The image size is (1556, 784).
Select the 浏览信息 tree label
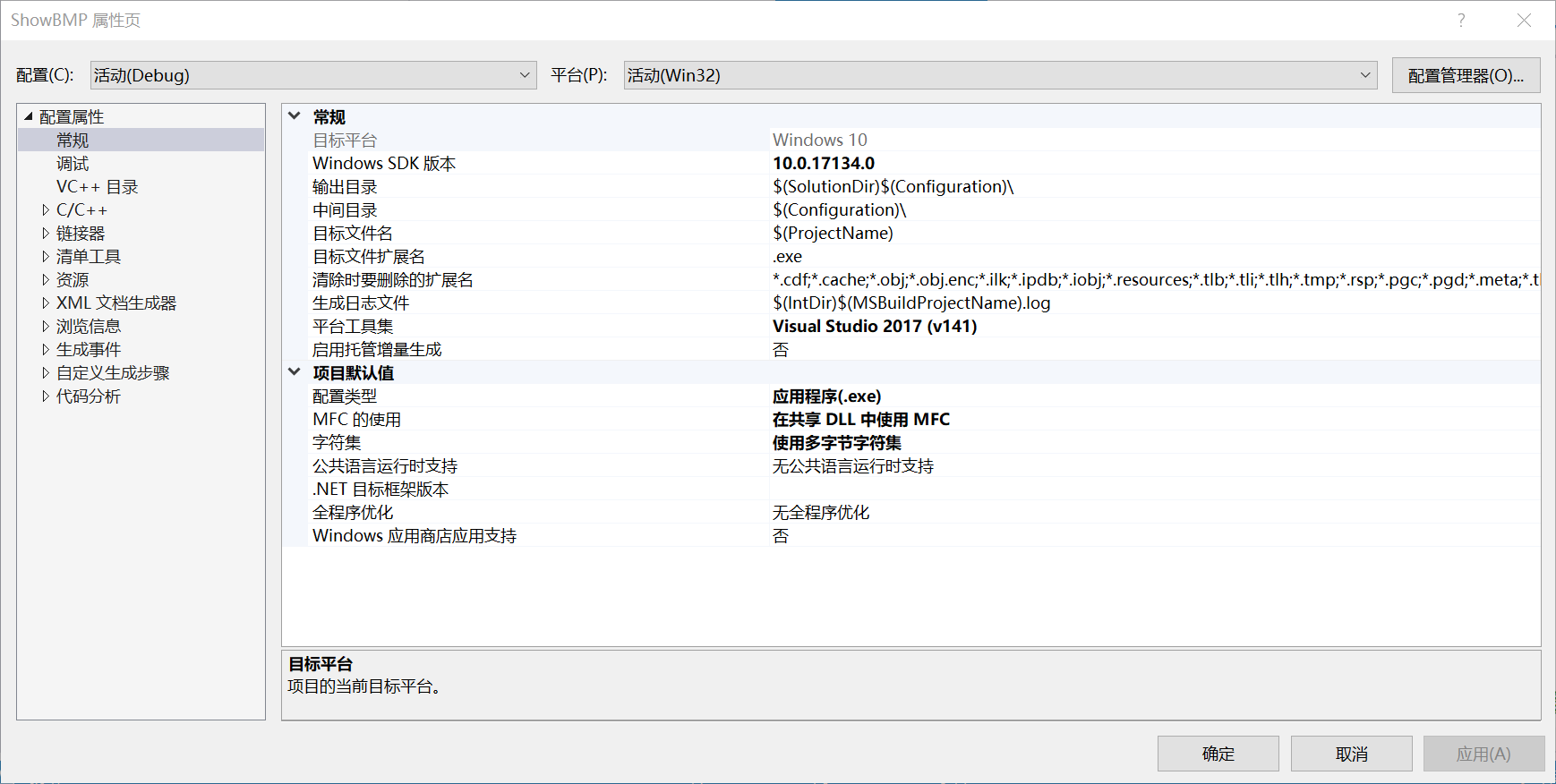coord(89,326)
